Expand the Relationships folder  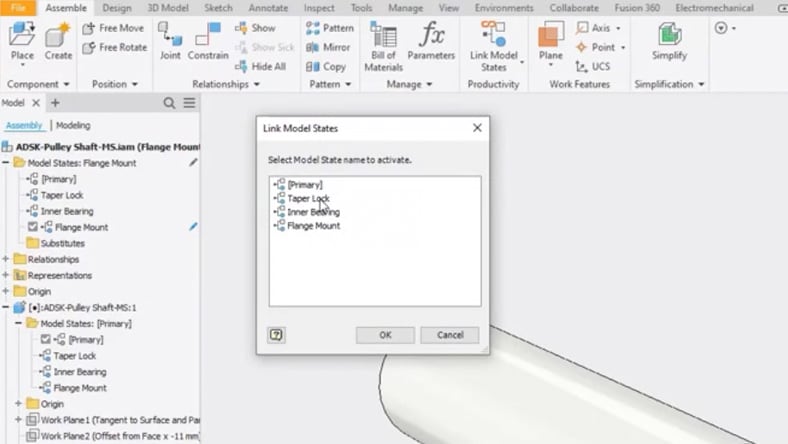pyautogui.click(x=6, y=259)
